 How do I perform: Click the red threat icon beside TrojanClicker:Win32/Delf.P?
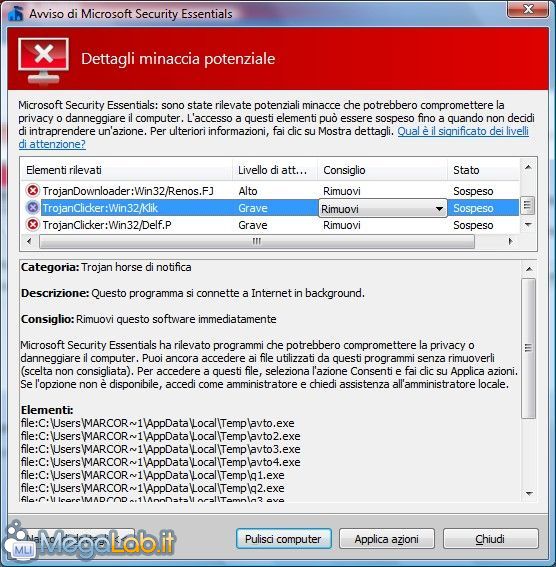click(33, 225)
